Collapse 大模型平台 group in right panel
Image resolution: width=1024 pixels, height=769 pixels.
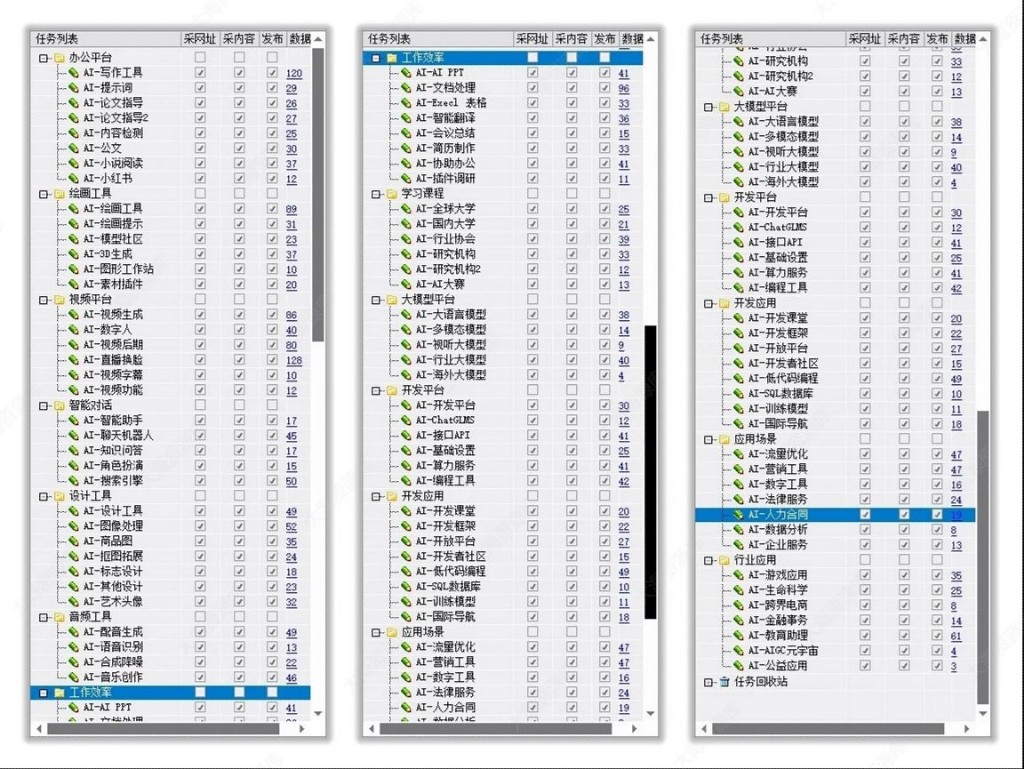709,106
